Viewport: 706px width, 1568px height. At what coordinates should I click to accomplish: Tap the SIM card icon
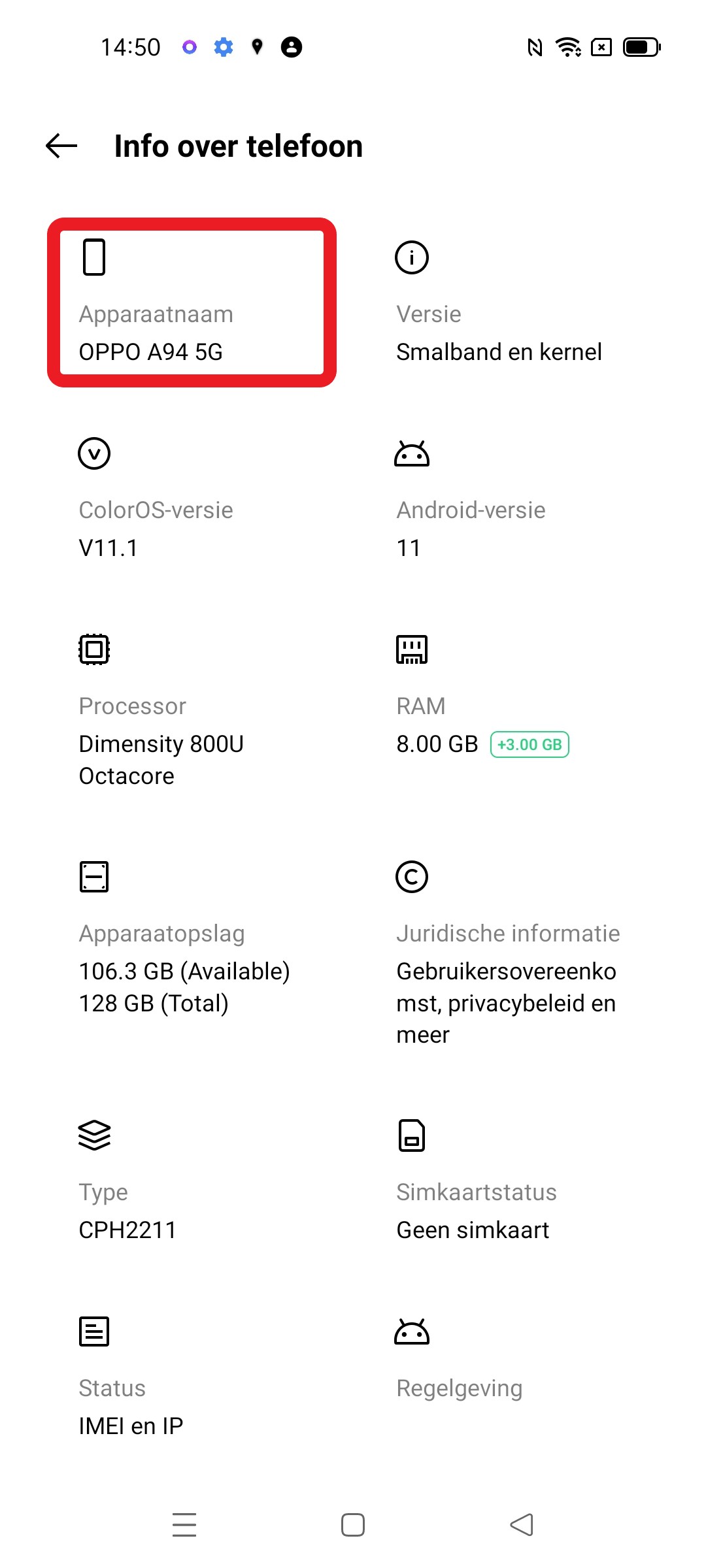click(412, 1135)
